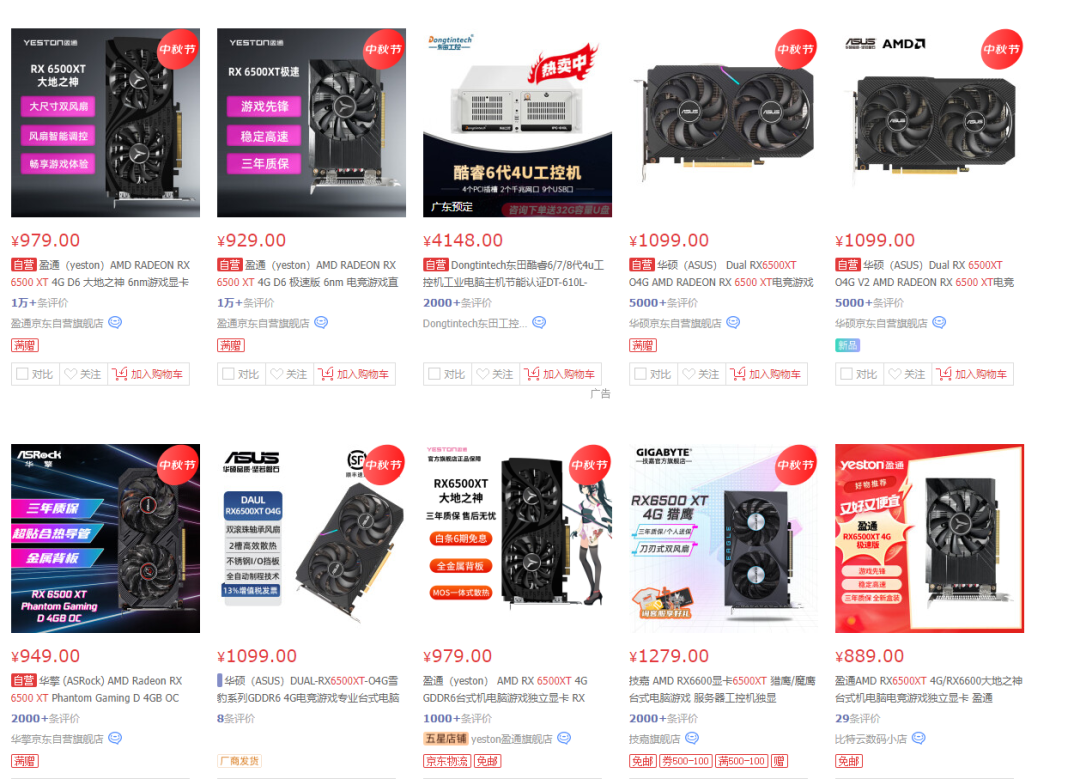Image resolution: width=1080 pixels, height=779 pixels.
Task: Open 1万+条评价 reviews of ¥929.00 item
Action: [x=245, y=302]
